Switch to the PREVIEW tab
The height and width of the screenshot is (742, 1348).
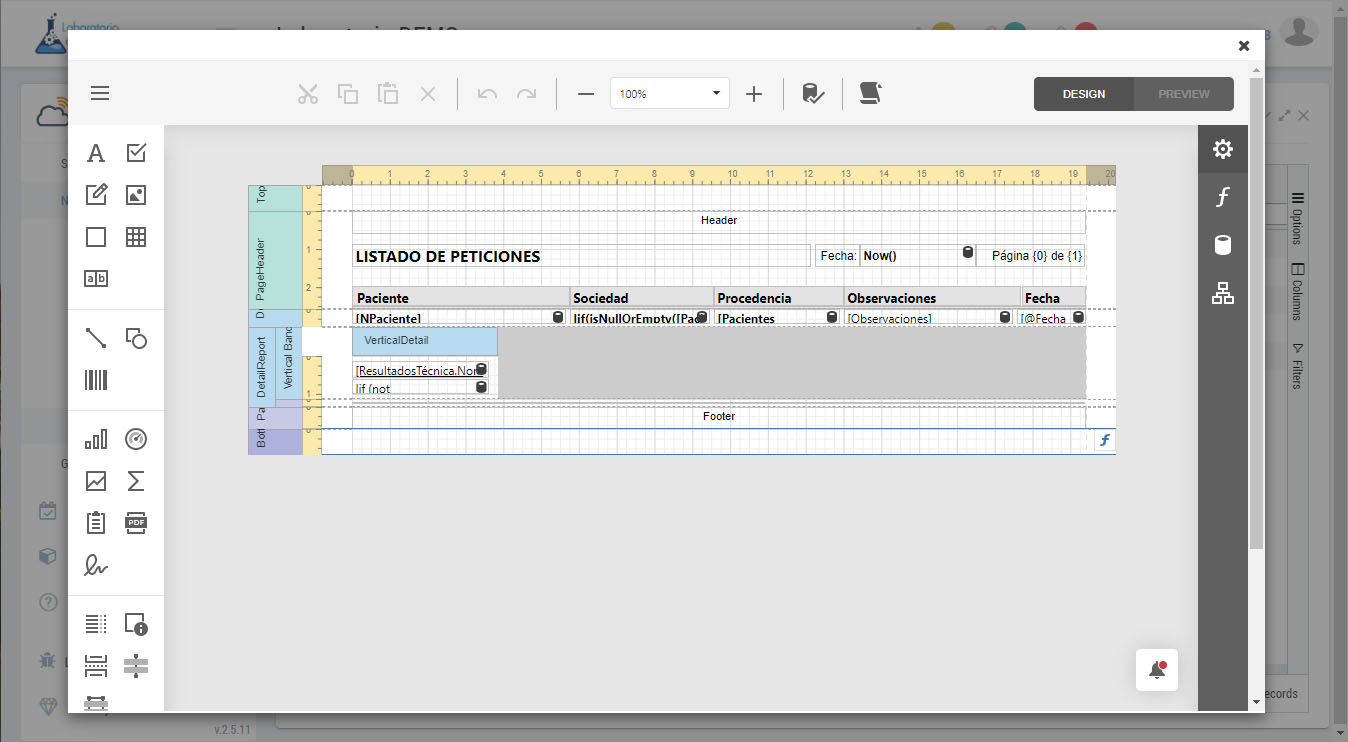(1184, 94)
